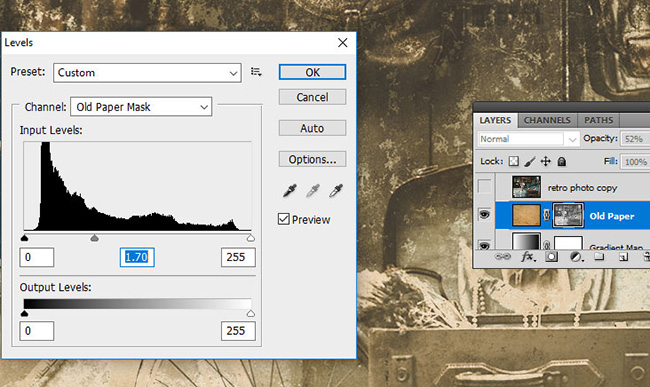Viewport: 650px width, 387px height.
Task: Select the black point eyedropper
Action: 290,191
